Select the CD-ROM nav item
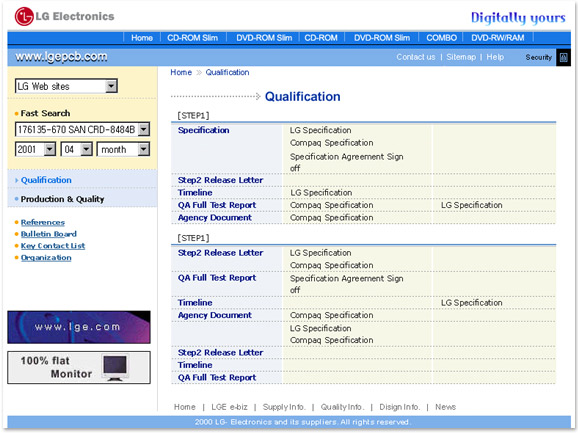Viewport: 578px width, 434px height. 321,38
